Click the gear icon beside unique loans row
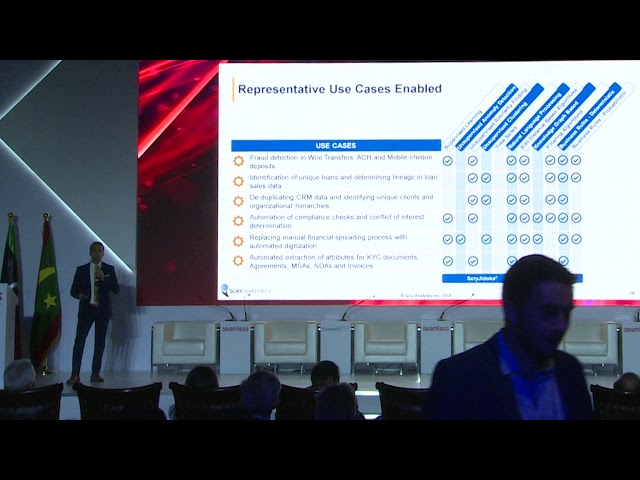This screenshot has height=480, width=640. tap(238, 181)
